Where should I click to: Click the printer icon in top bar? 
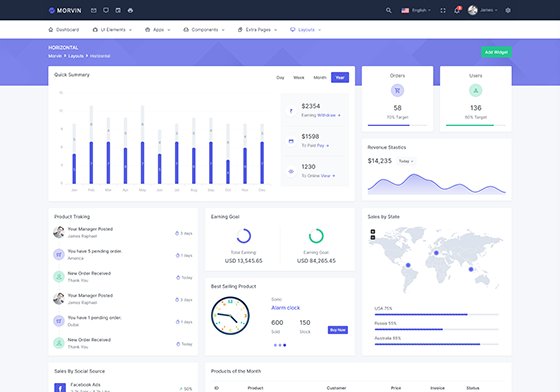click(130, 10)
